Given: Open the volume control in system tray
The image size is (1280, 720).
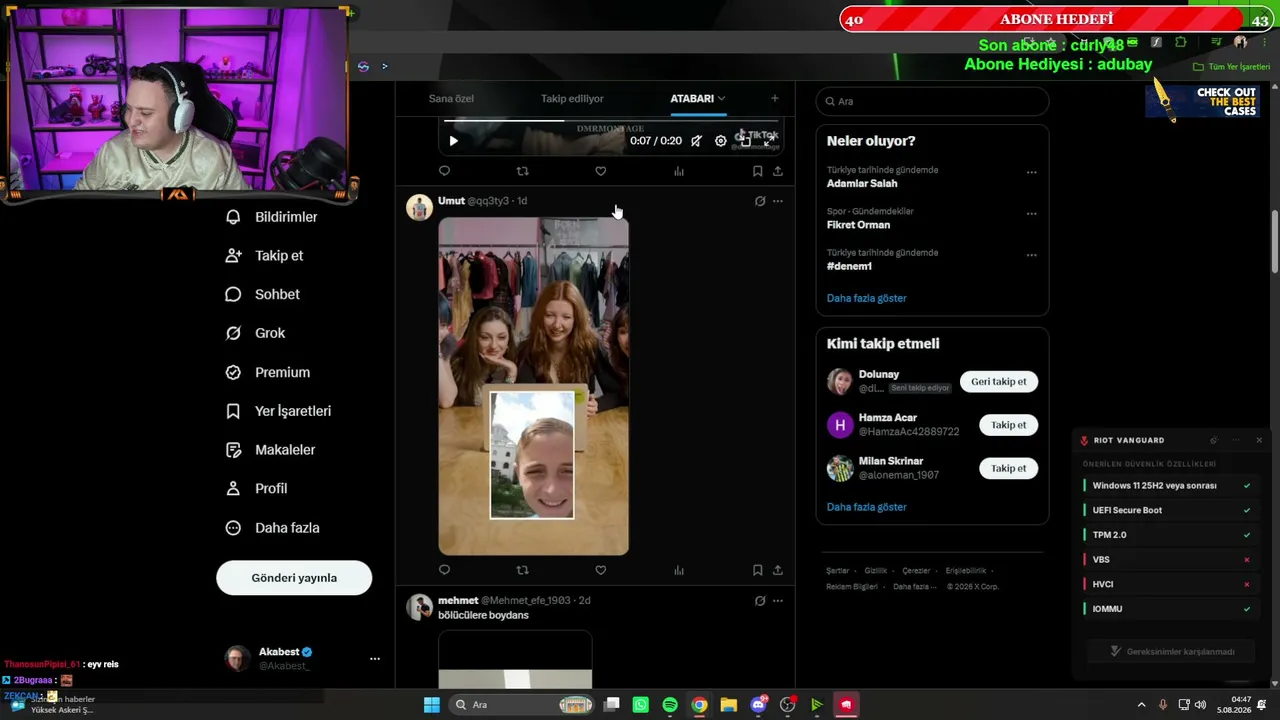Looking at the screenshot, I should click(1200, 705).
